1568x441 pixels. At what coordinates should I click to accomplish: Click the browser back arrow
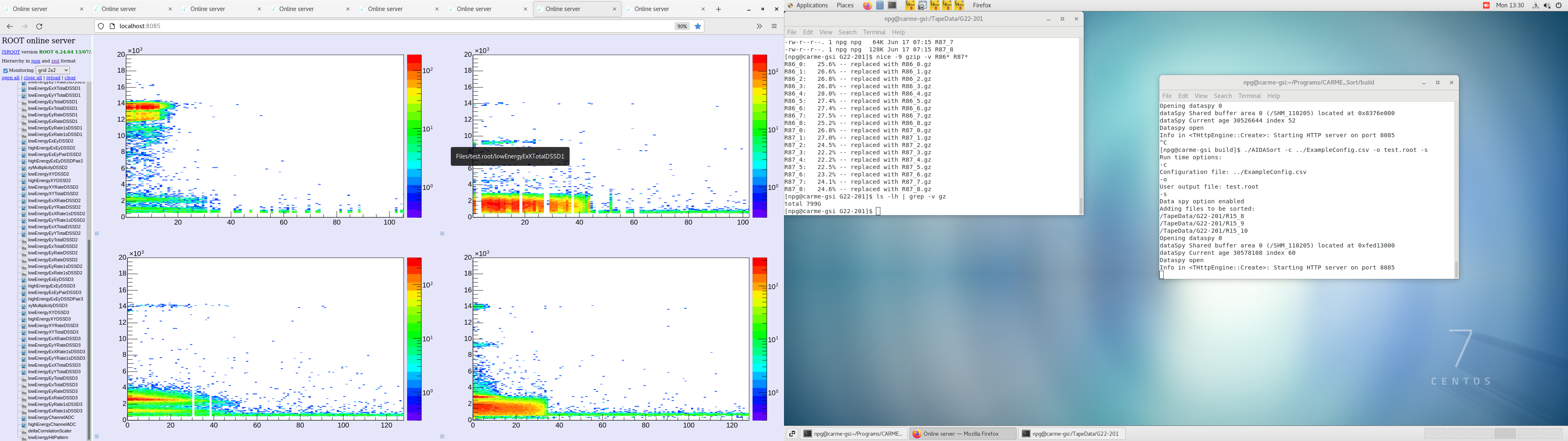coord(10,27)
